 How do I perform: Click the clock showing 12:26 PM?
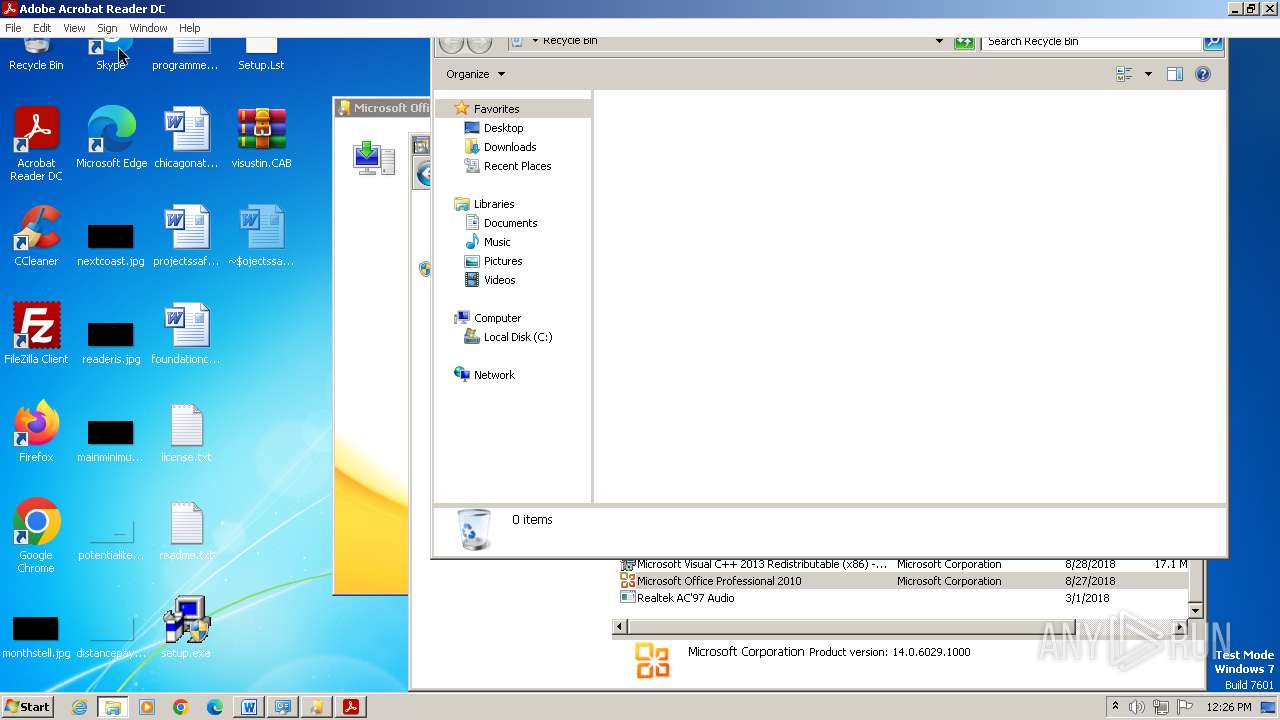(x=1229, y=707)
